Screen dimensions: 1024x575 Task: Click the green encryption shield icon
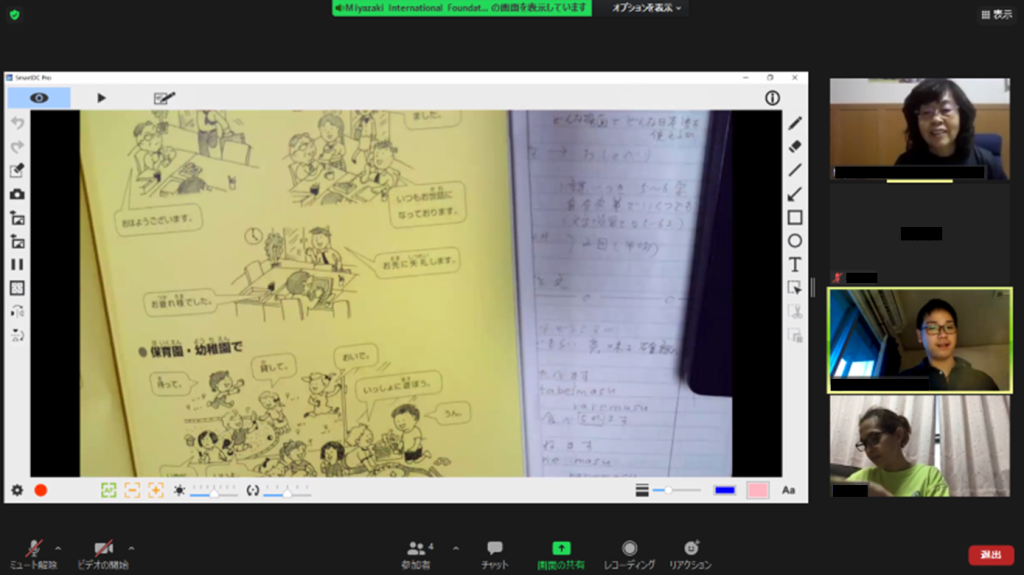click(x=15, y=14)
